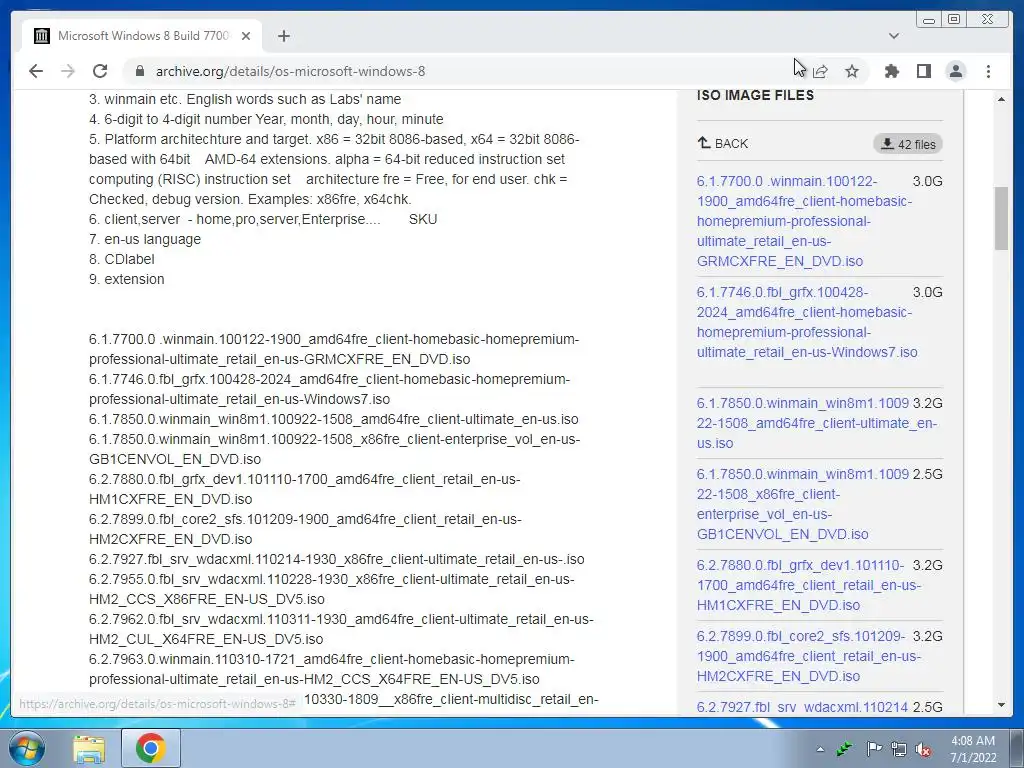The width and height of the screenshot is (1024, 768).
Task: Click the Chrome taskbar icon
Action: (151, 748)
